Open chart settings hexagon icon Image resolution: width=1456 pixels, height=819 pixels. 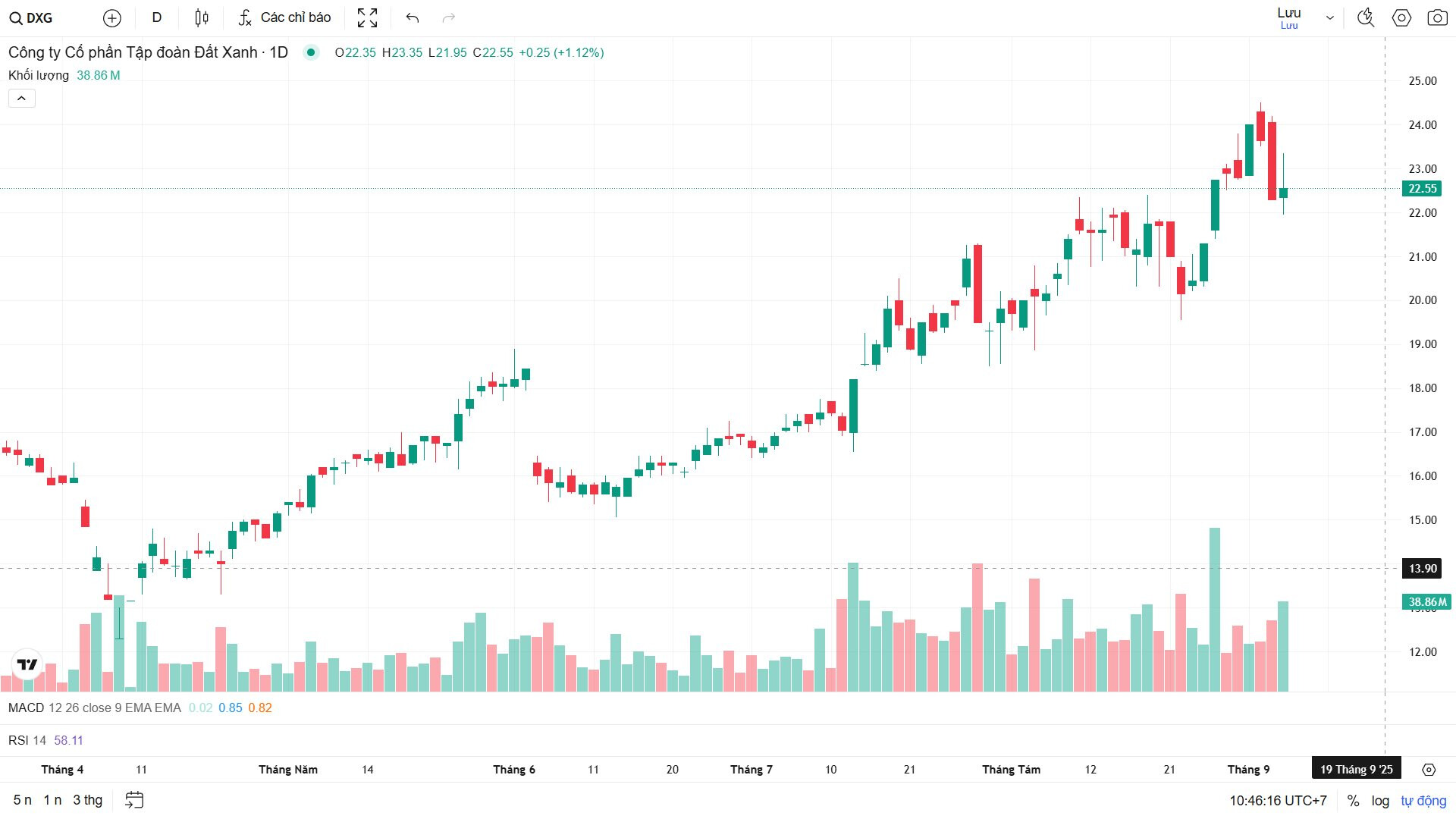1401,17
